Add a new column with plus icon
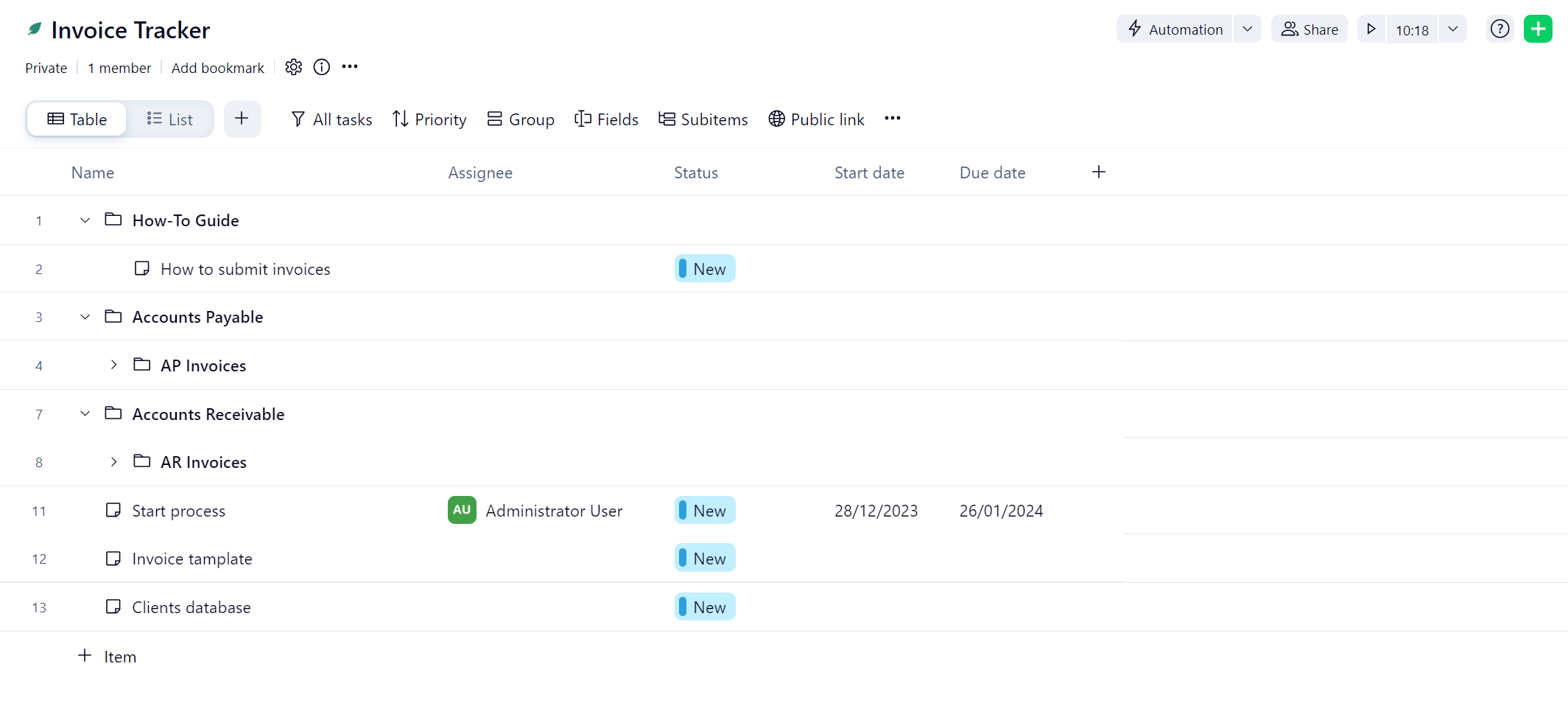This screenshot has width=1568, height=703. [1098, 172]
